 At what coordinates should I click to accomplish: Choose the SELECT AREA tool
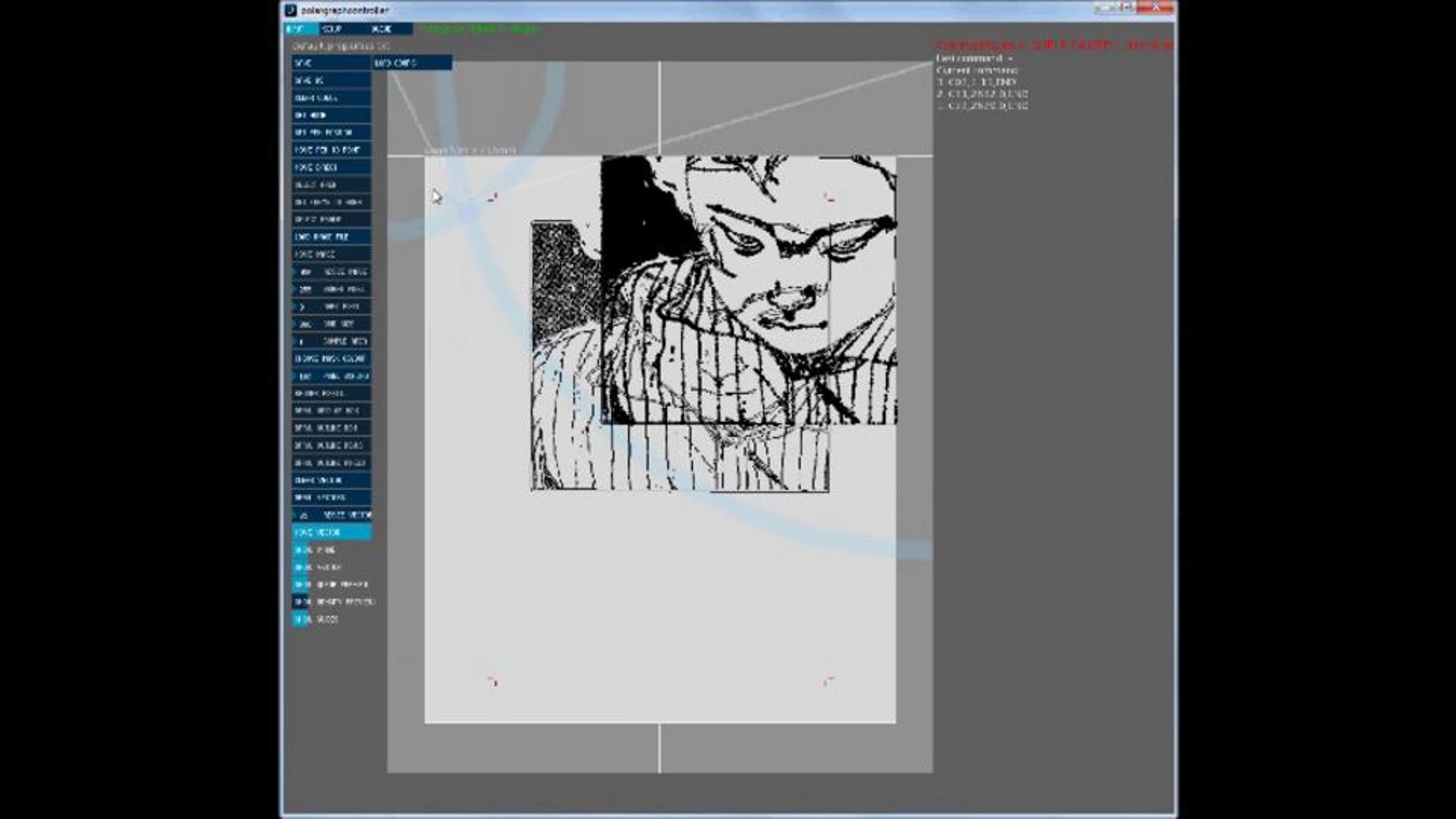click(x=331, y=184)
